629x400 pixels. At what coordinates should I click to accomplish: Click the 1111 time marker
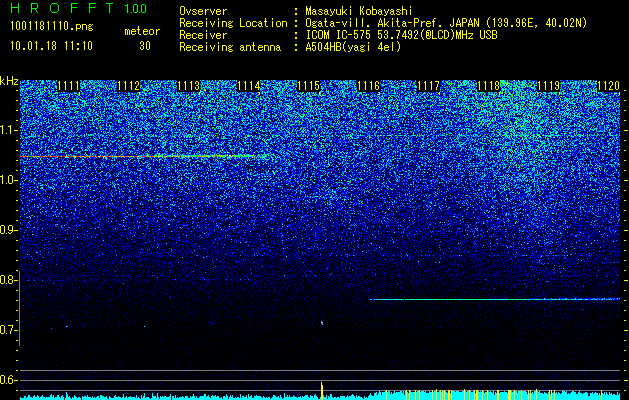[69, 86]
